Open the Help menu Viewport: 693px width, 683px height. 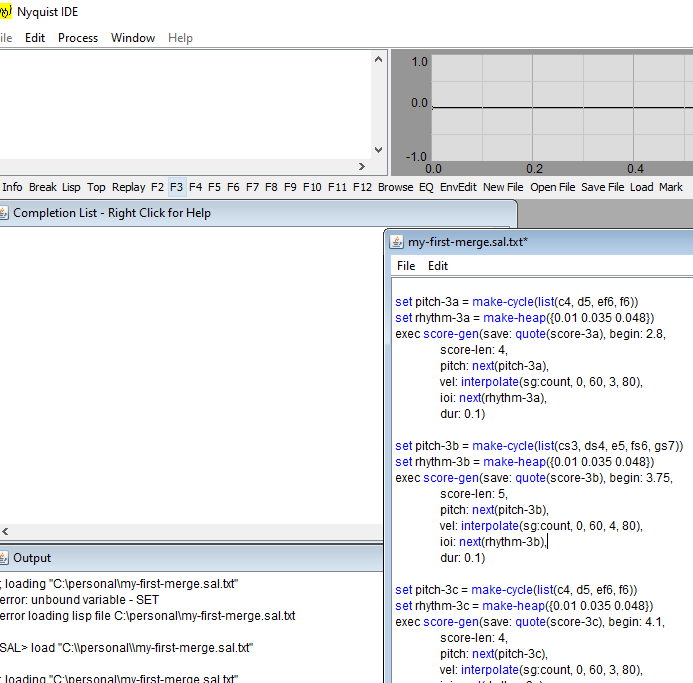pyautogui.click(x=180, y=38)
